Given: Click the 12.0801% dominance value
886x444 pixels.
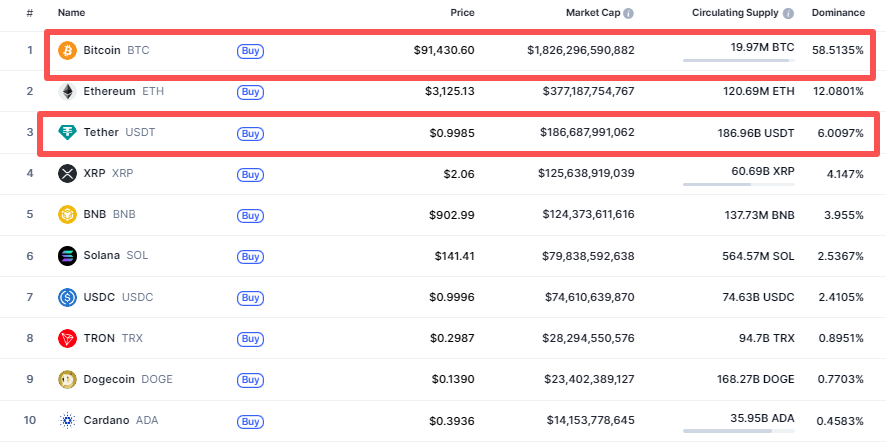Looking at the screenshot, I should (838, 91).
